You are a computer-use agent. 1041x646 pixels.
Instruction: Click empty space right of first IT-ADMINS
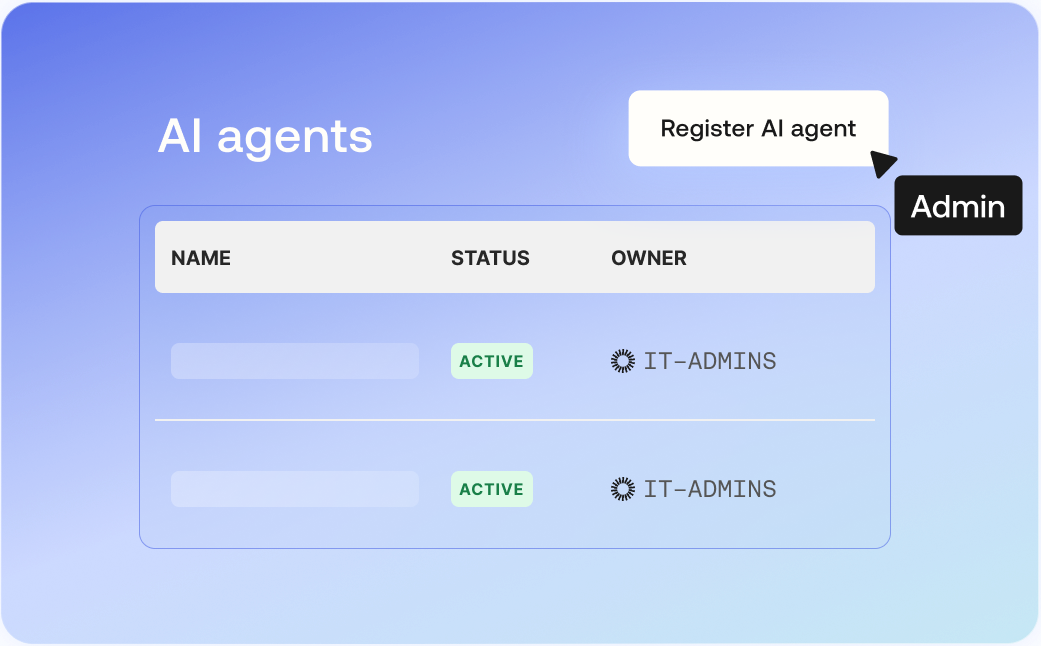point(828,361)
